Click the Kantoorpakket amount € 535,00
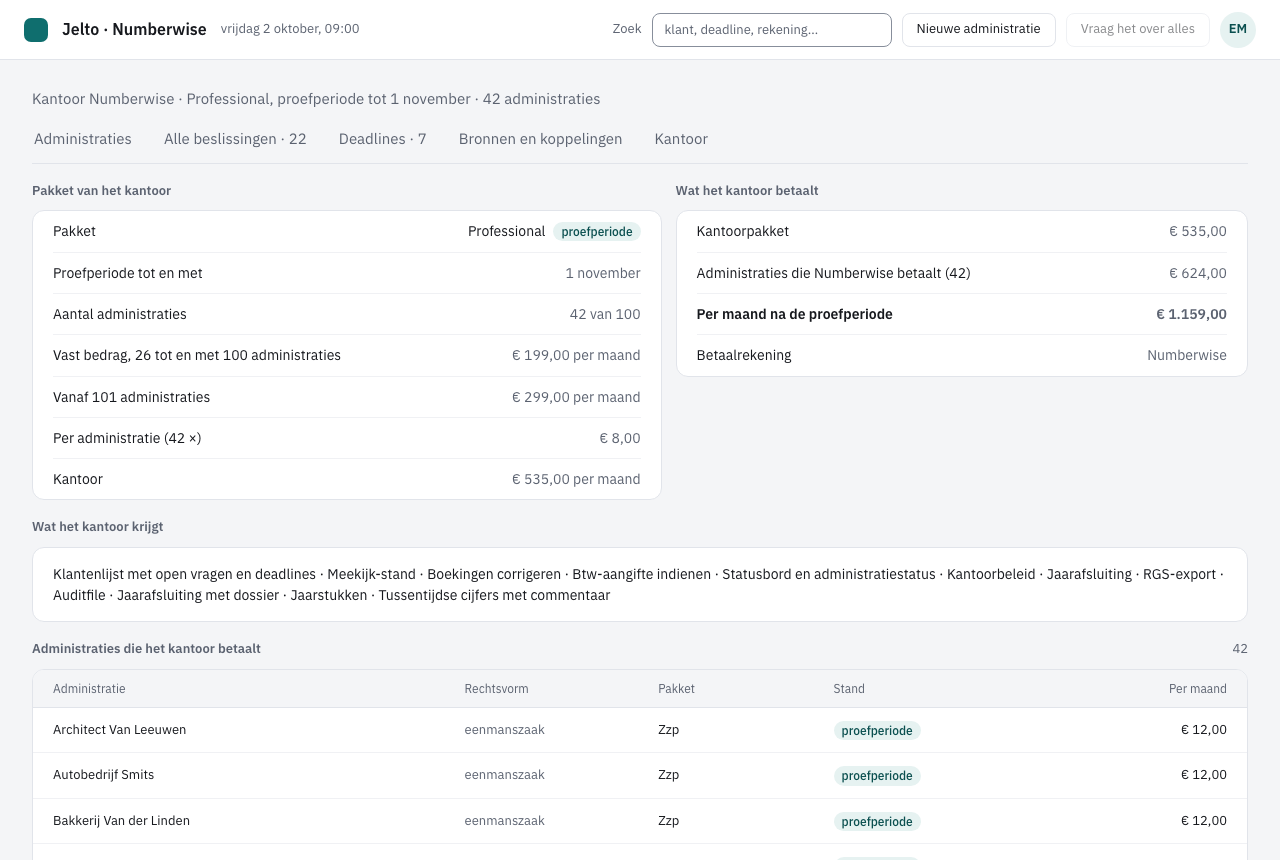The image size is (1280, 860). (1198, 231)
